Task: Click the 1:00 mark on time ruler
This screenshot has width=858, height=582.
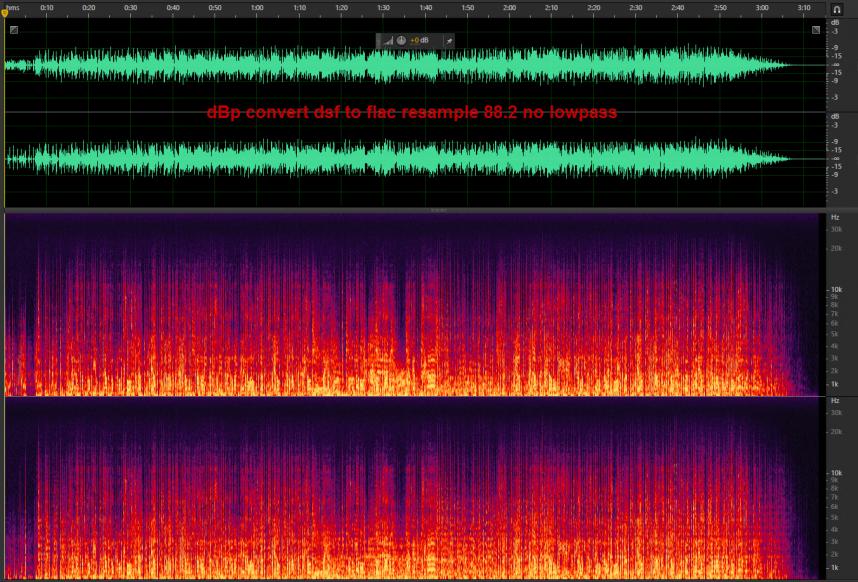Action: tap(257, 8)
